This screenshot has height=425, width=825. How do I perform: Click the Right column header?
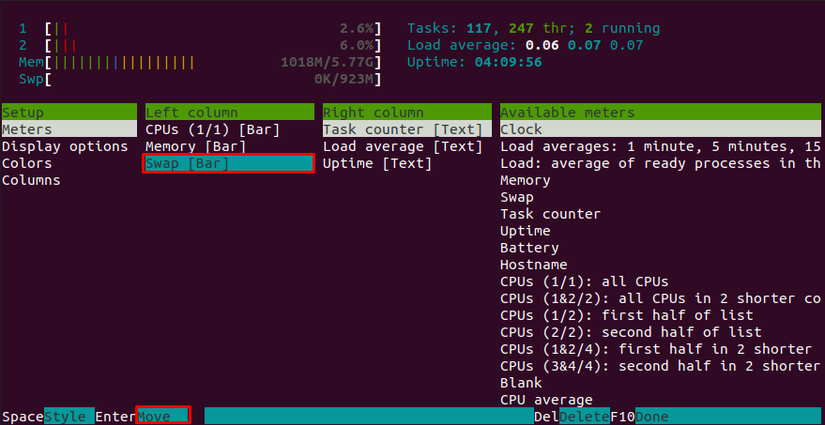[x=407, y=113]
